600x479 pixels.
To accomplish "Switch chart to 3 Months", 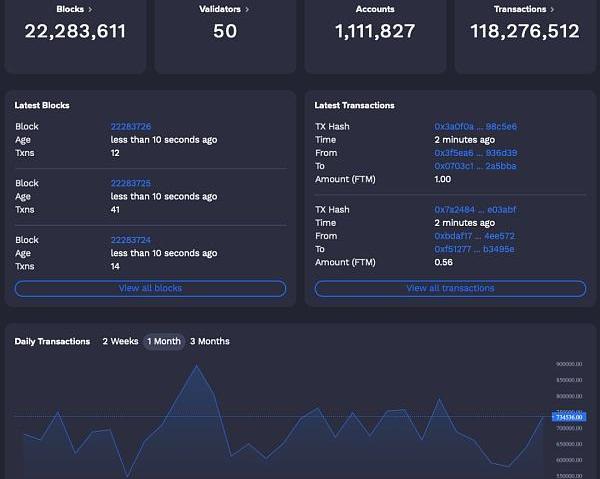I will [x=210, y=341].
